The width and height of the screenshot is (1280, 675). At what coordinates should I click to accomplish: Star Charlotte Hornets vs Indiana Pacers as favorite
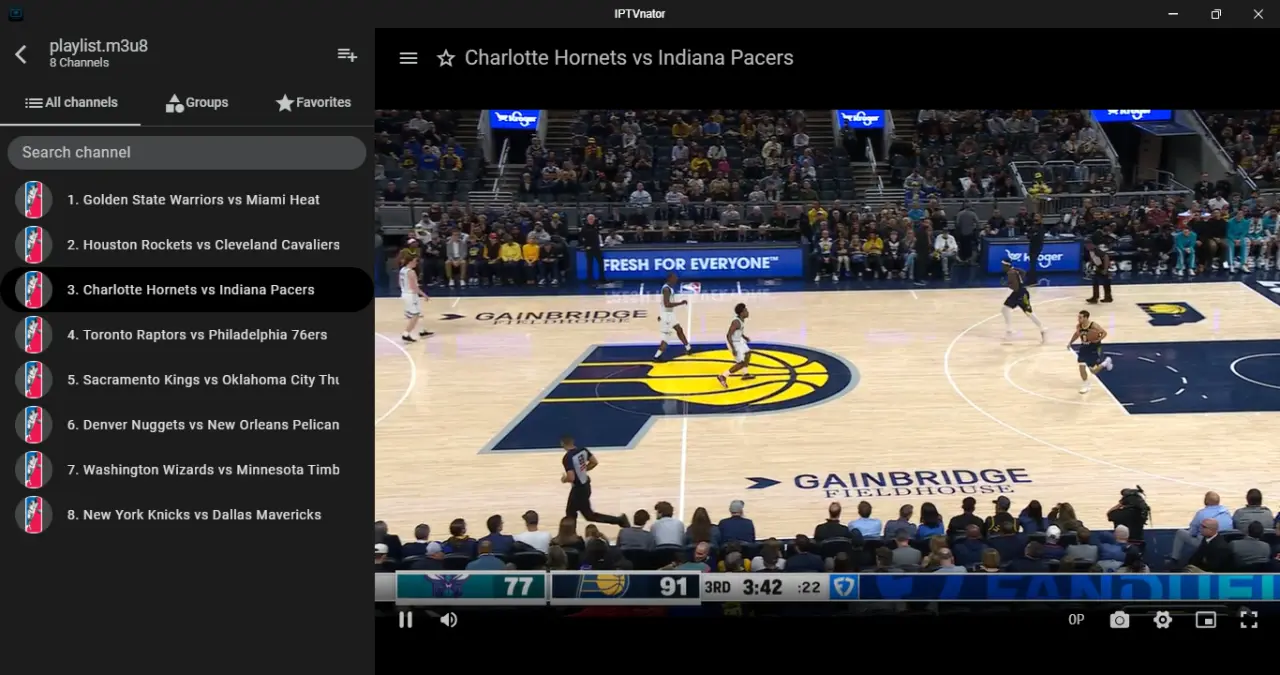pyautogui.click(x=446, y=58)
